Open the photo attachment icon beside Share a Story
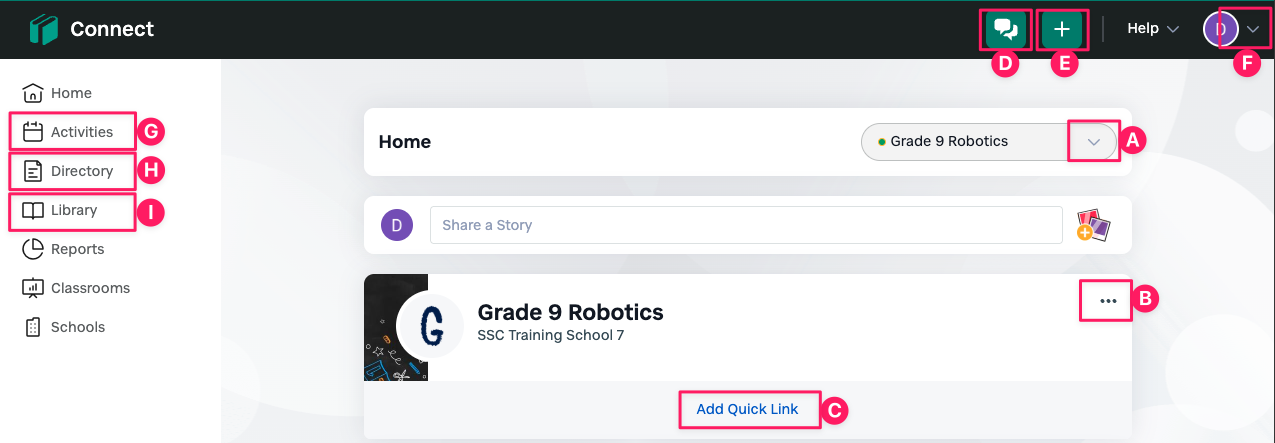 tap(1093, 225)
